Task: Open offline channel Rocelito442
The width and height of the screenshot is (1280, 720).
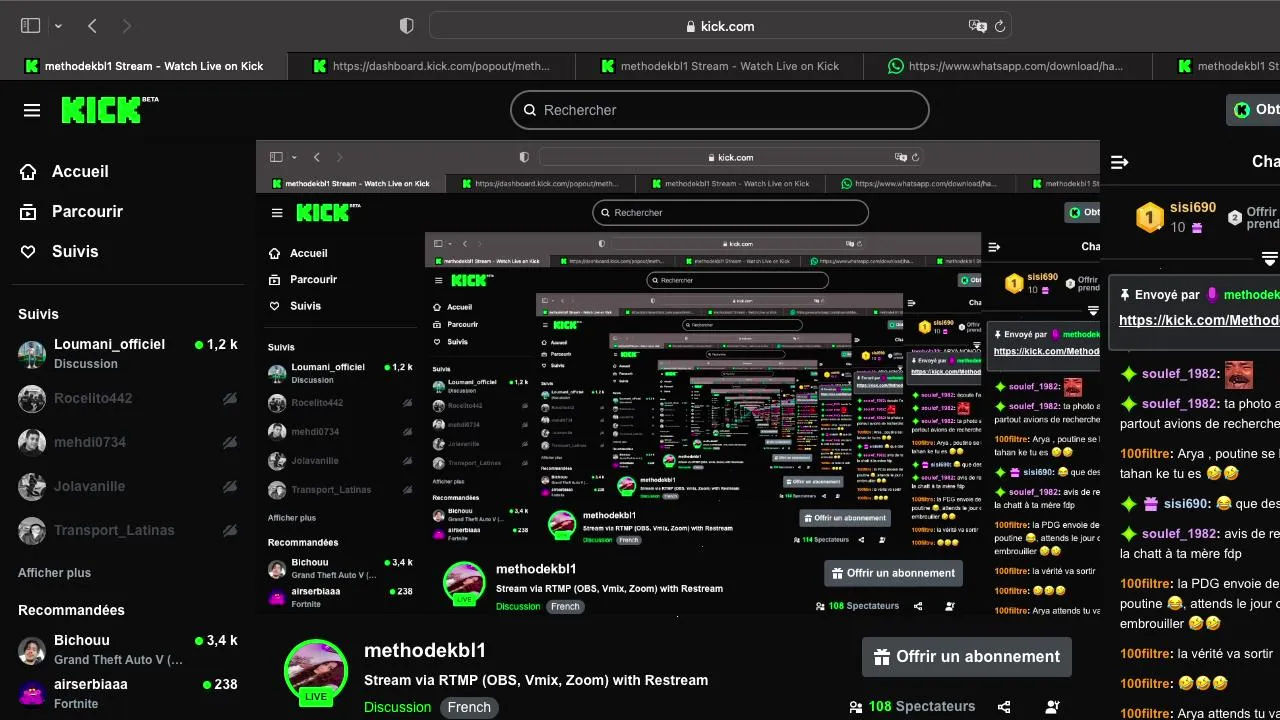Action: (x=128, y=398)
